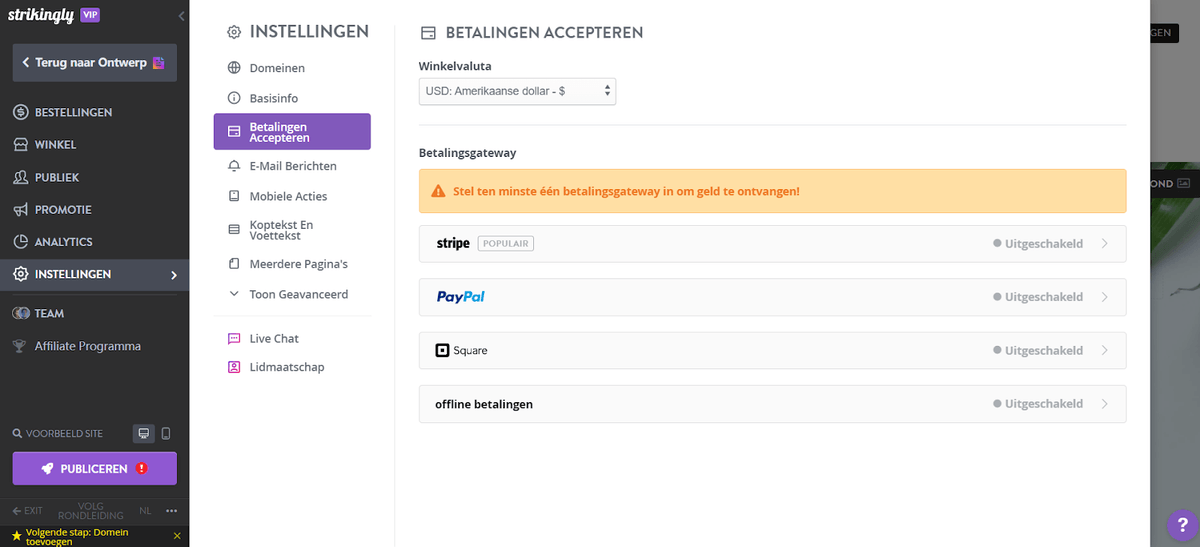The width and height of the screenshot is (1200, 547).
Task: Click the POPULAIR tag next to Stripe
Action: pos(506,243)
